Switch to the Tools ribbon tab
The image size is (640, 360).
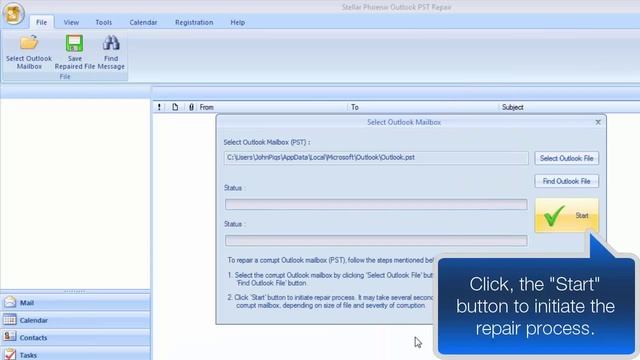104,22
